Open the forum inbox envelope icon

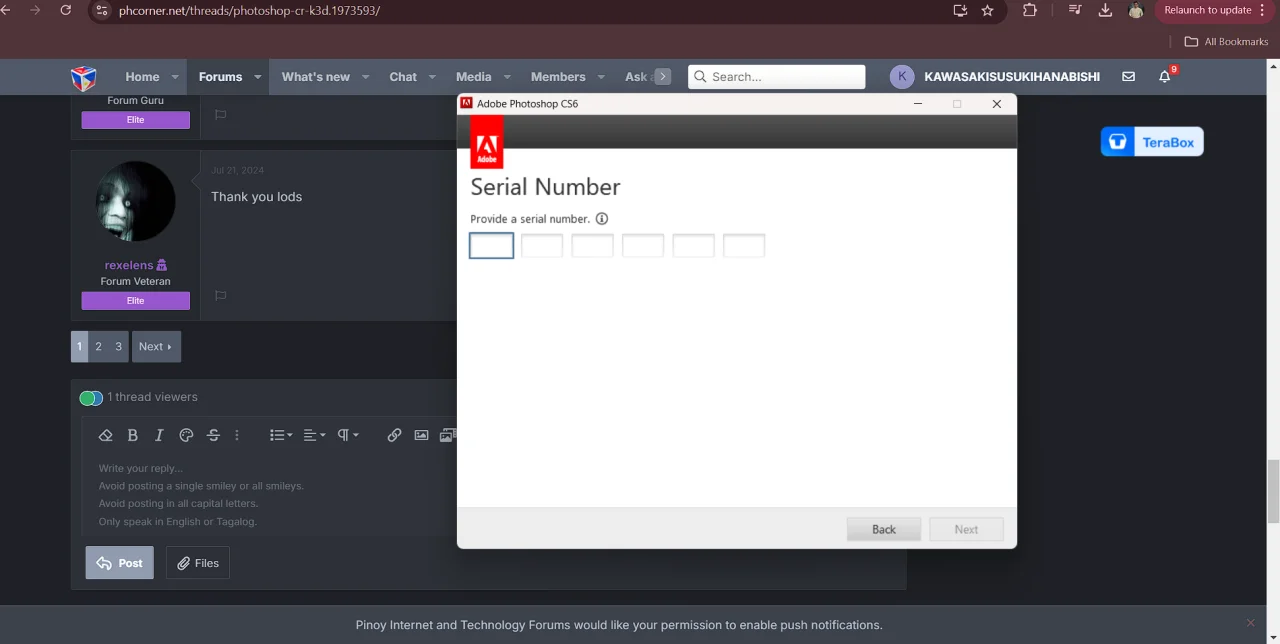tap(1128, 77)
